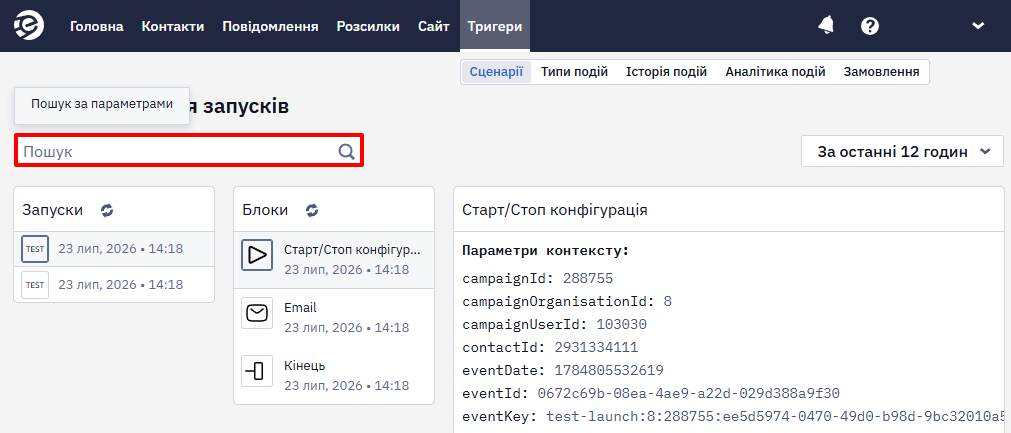Viewport: 1011px width, 433px height.
Task: Expand the За останні 12 годин dropdown
Action: tap(902, 152)
